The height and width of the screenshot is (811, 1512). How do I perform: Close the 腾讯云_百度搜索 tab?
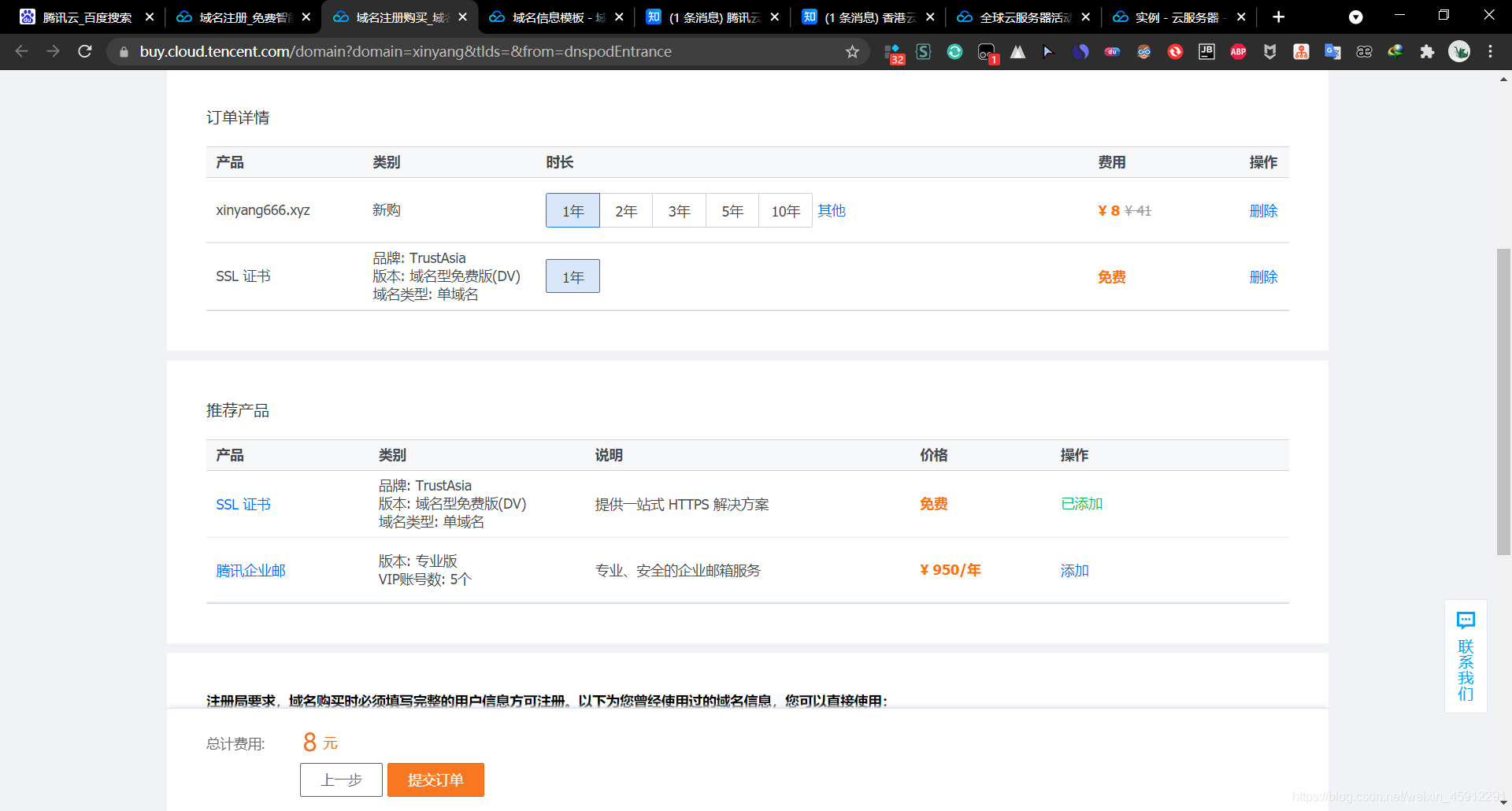point(150,17)
